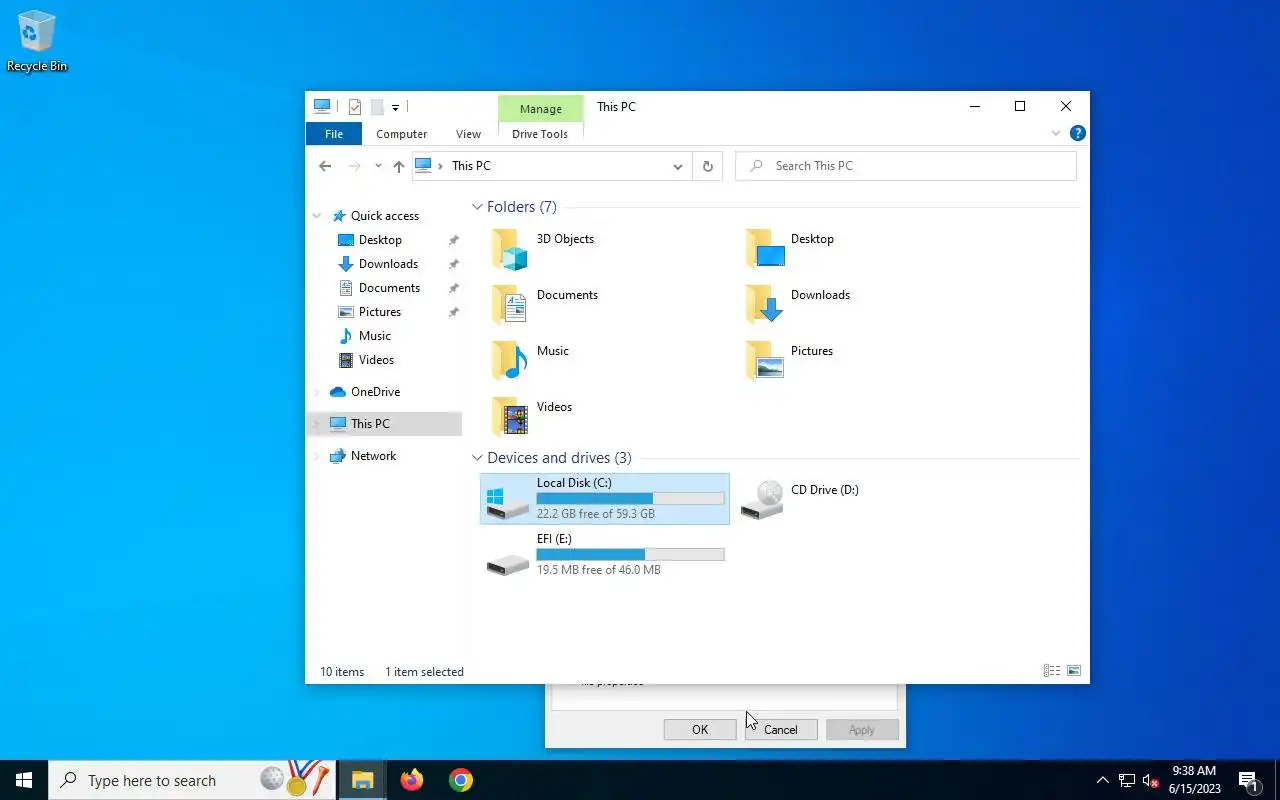1280x800 pixels.
Task: Go up one level with up arrow
Action: coord(398,166)
